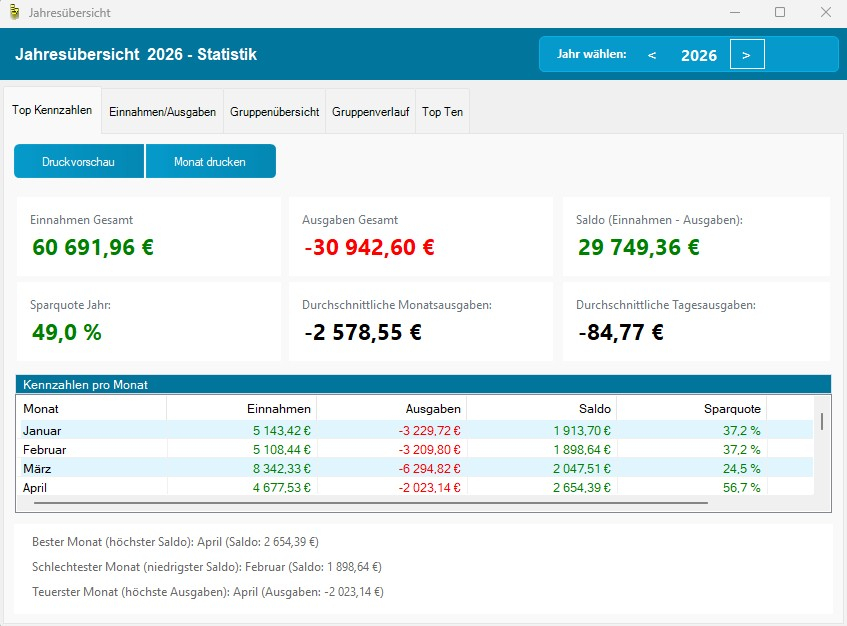
Task: Maximize the Jahresübersicht window
Action: [x=780, y=13]
